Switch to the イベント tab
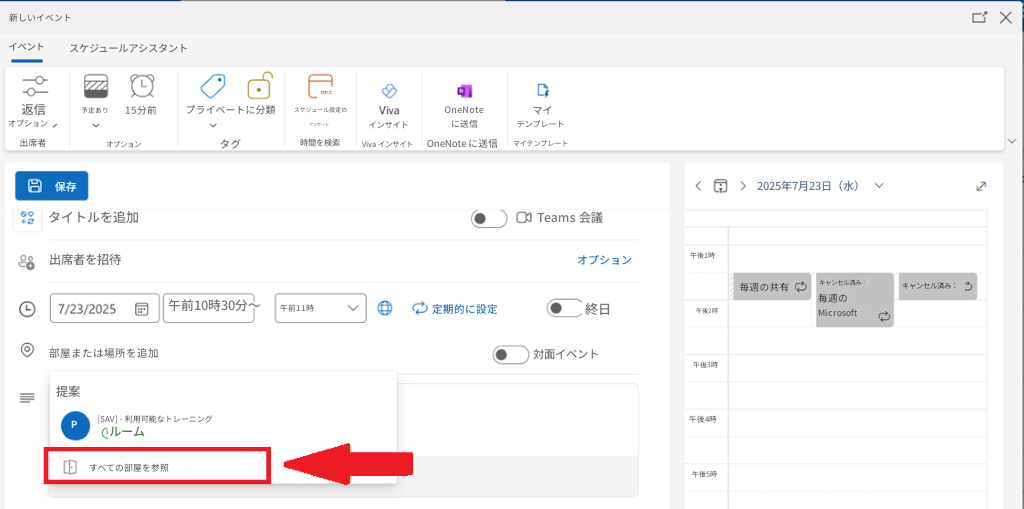The width and height of the screenshot is (1024, 509). click(x=27, y=47)
